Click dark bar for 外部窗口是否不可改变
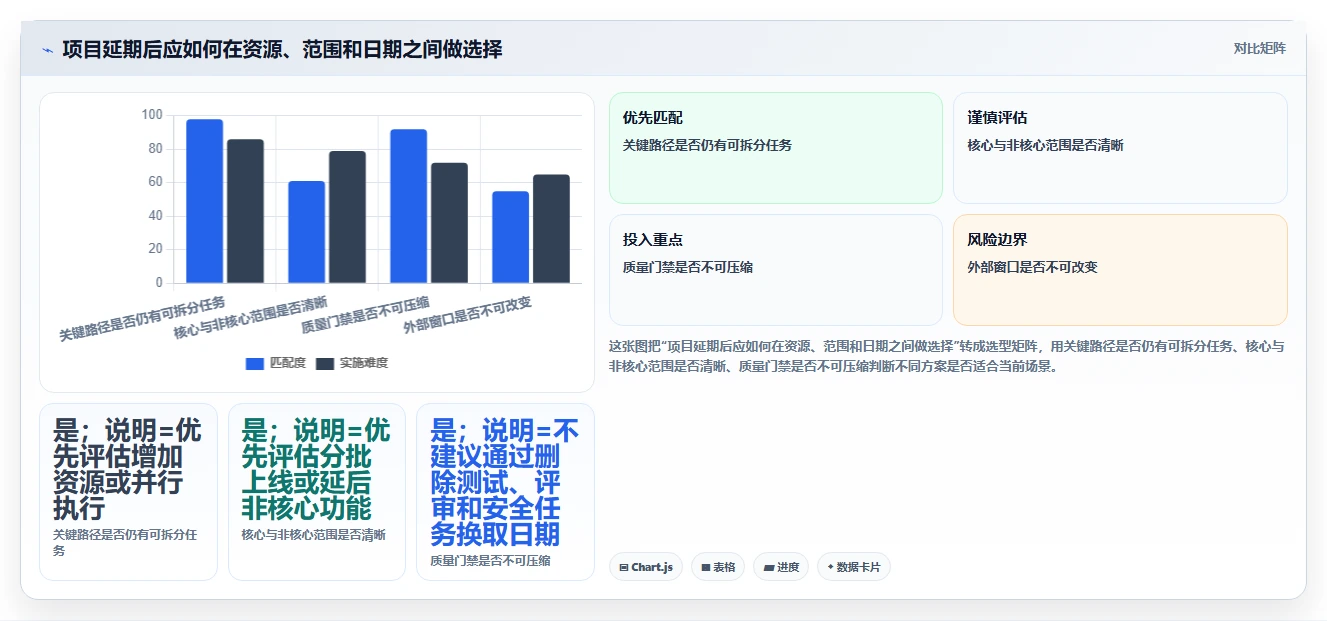The image size is (1327, 621). pyautogui.click(x=551, y=229)
